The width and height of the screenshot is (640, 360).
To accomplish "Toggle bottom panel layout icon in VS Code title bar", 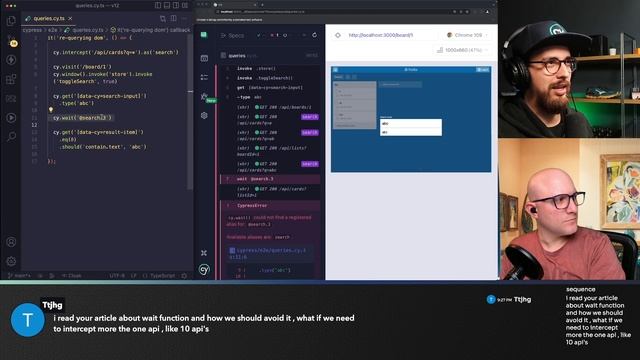I will (x=167, y=5).
